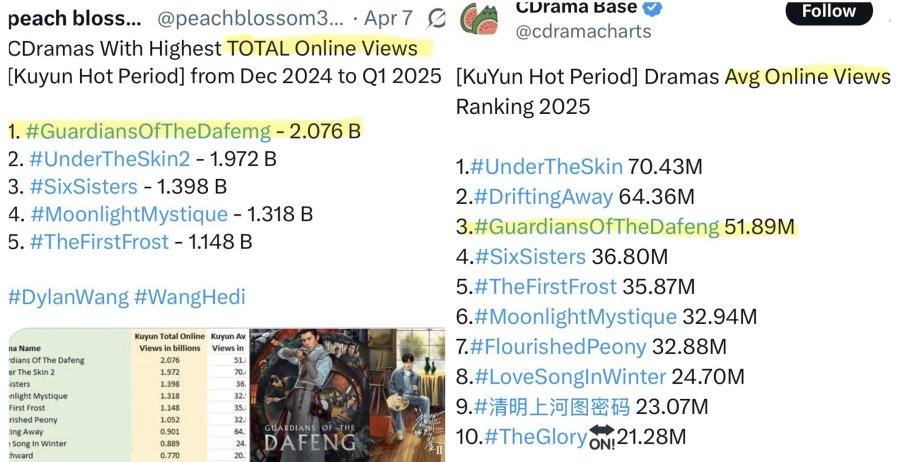900x462 pixels.
Task: Click the Grok icon beside Apr 7
Action: tap(437, 18)
